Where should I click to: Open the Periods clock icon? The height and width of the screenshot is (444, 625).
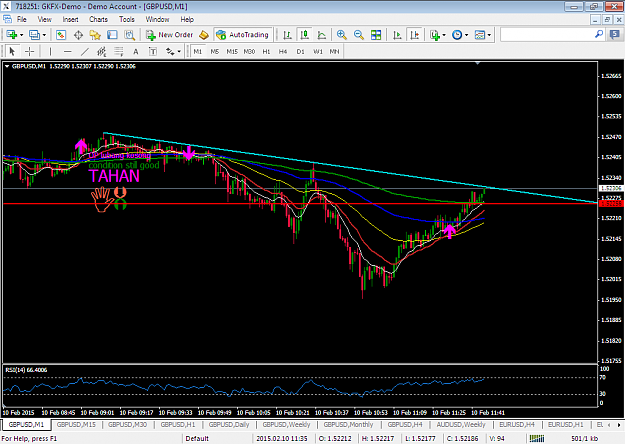point(457,35)
